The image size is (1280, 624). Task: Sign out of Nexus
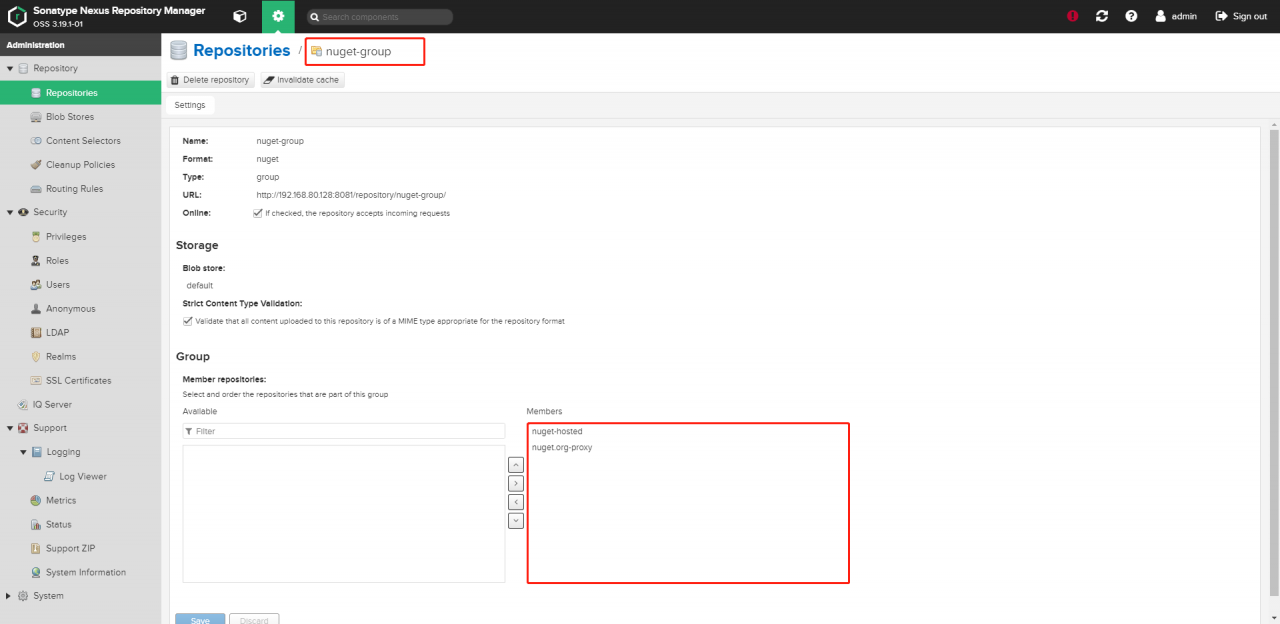pyautogui.click(x=1241, y=16)
